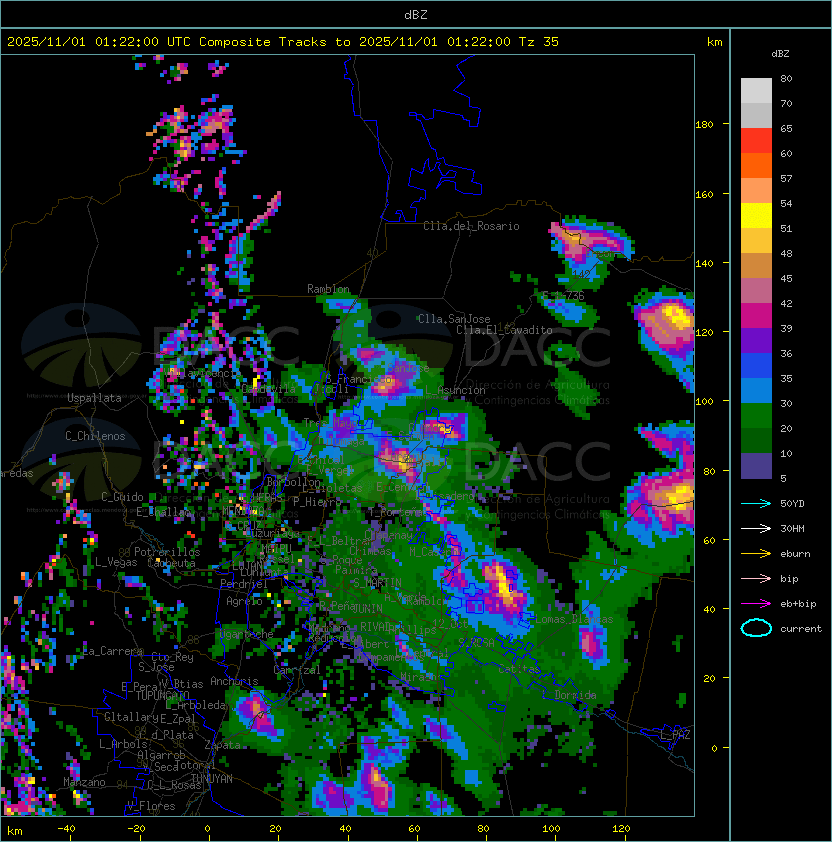This screenshot has width=832, height=842.
Task: Click the 'Clla.SanJose' map label
Action: (454, 319)
